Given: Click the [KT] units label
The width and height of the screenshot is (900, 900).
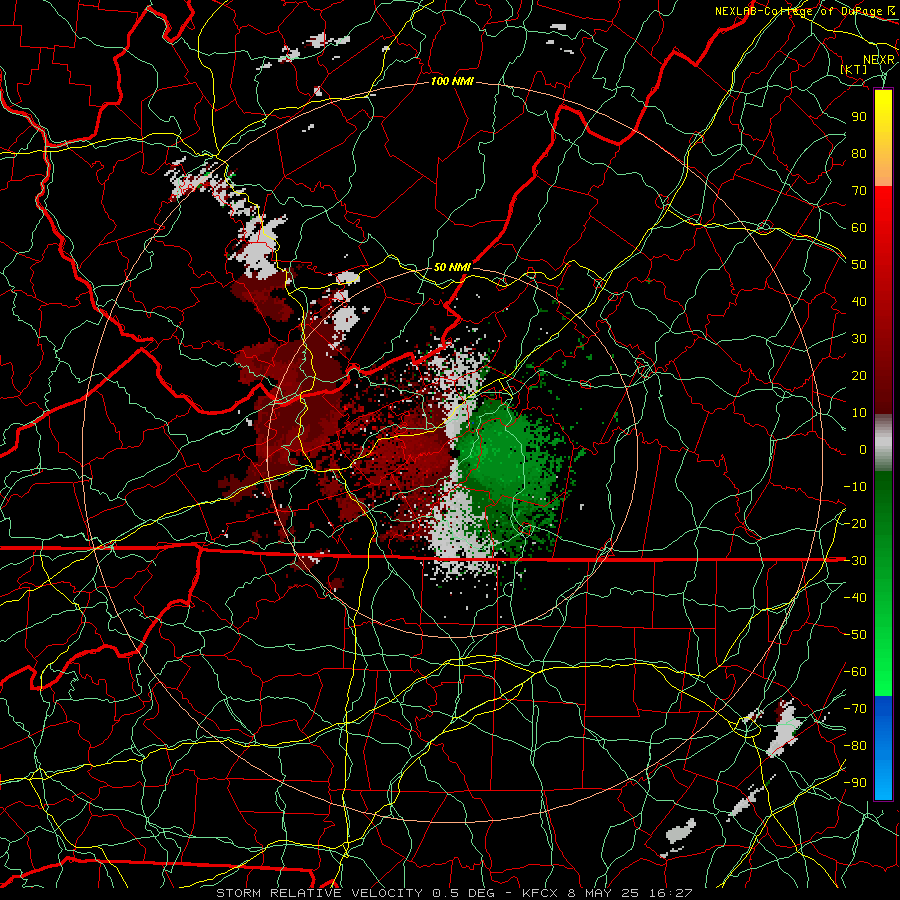Looking at the screenshot, I should coord(854,69).
